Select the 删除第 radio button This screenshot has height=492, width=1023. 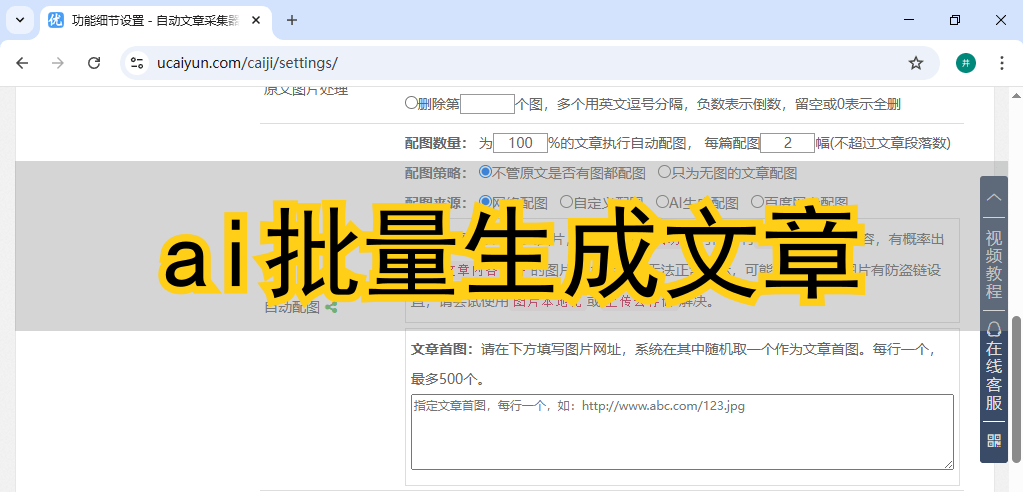click(x=411, y=103)
